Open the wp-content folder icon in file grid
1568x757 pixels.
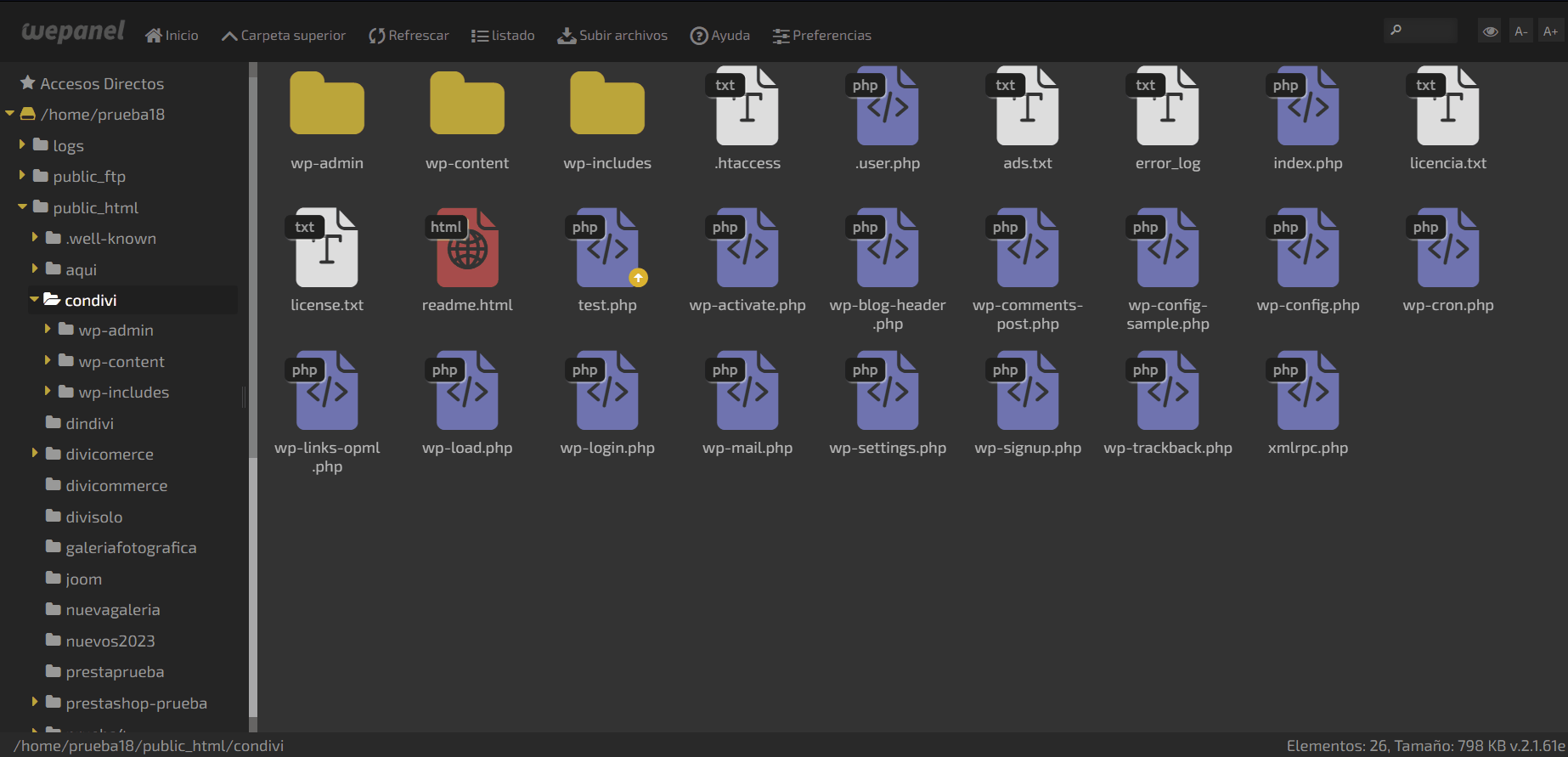coord(467,105)
